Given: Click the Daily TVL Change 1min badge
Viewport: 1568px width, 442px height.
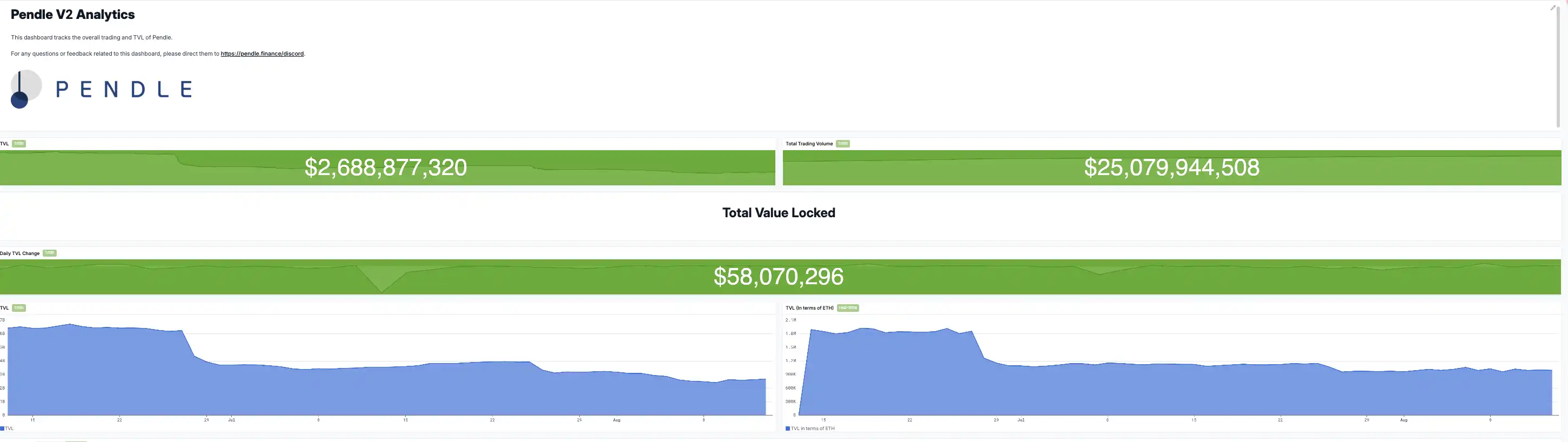Looking at the screenshot, I should (49, 253).
